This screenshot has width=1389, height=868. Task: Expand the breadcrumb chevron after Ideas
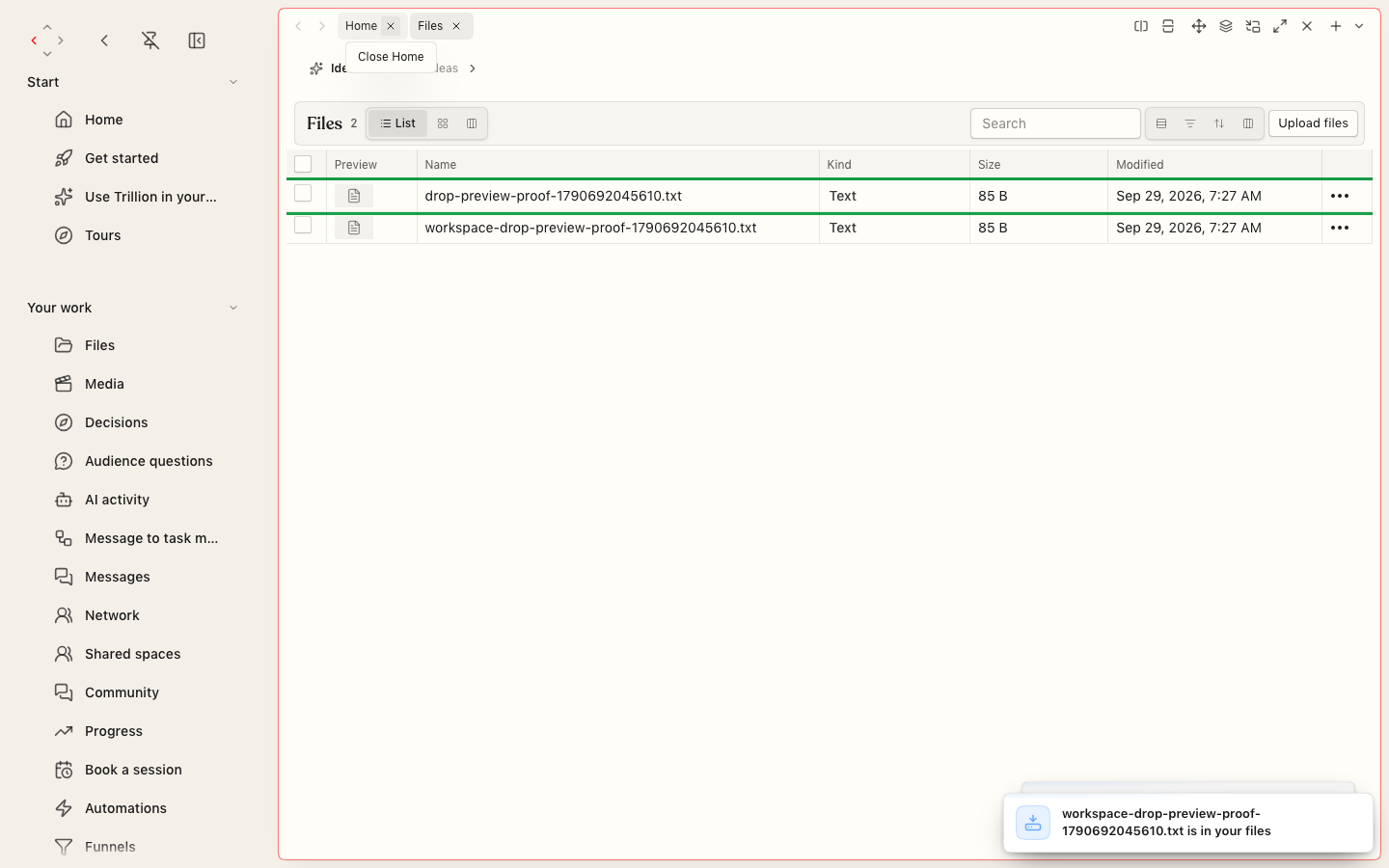coord(473,68)
